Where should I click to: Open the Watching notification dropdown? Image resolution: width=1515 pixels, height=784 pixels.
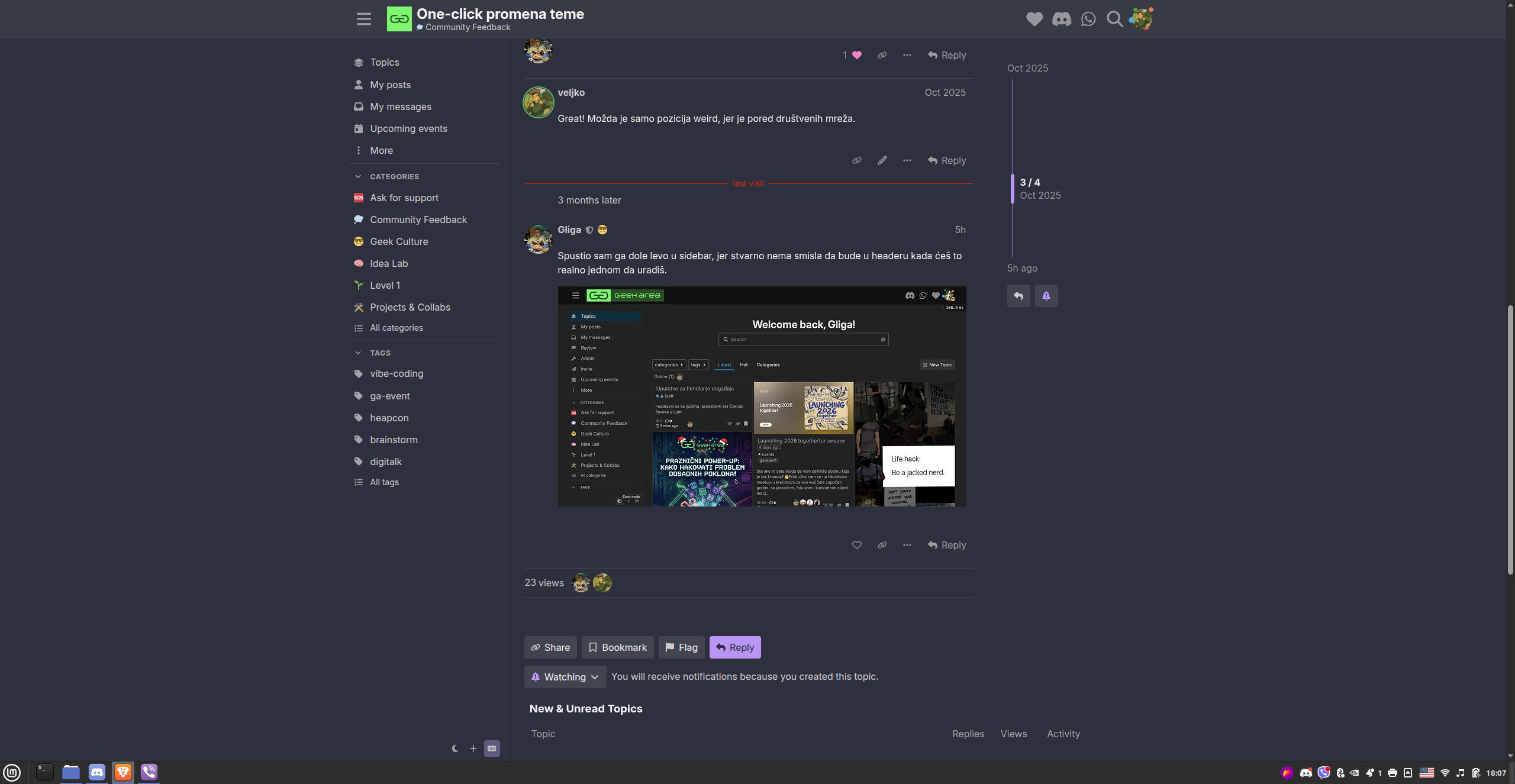pos(565,677)
